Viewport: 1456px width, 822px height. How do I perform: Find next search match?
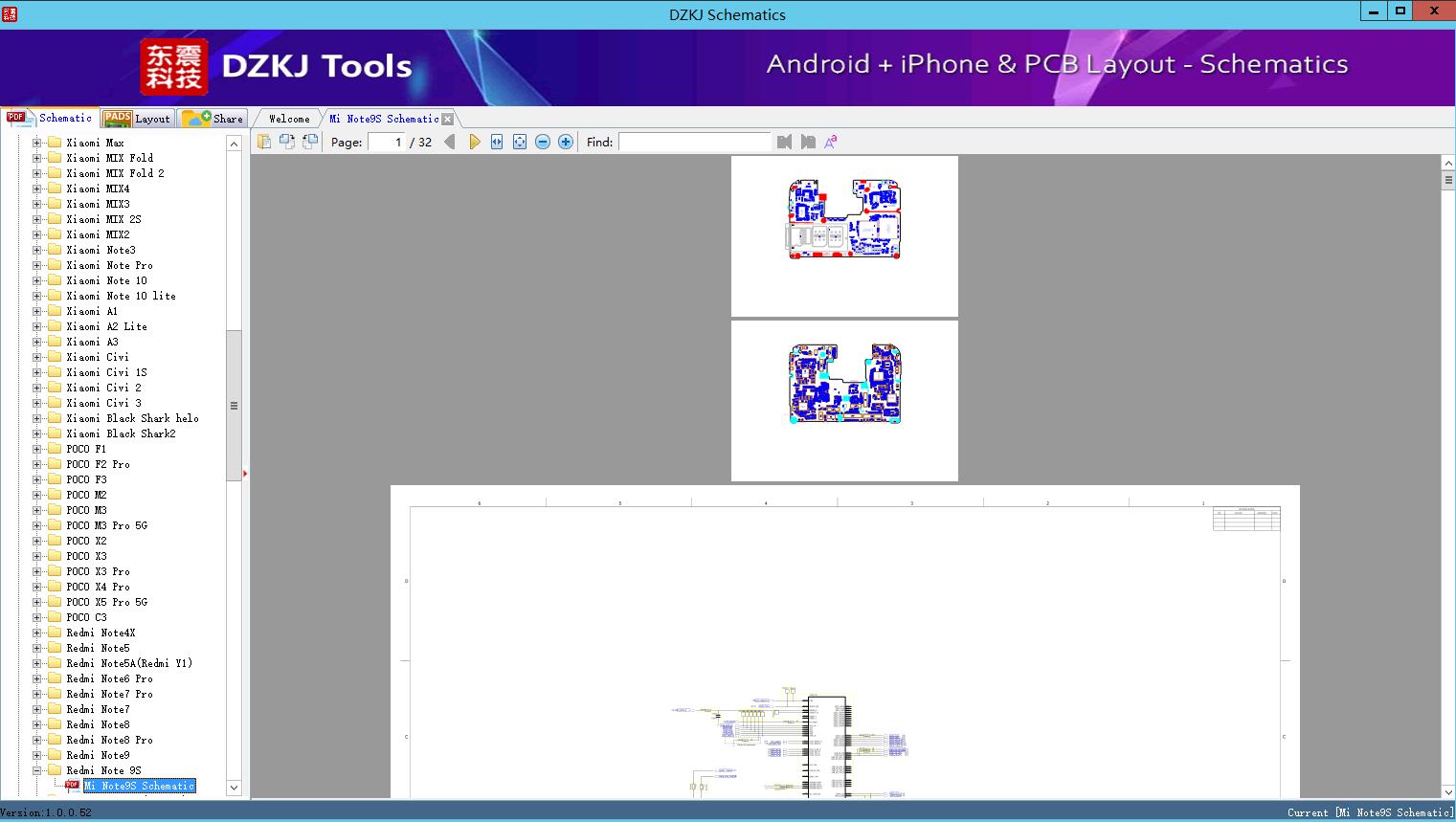808,142
